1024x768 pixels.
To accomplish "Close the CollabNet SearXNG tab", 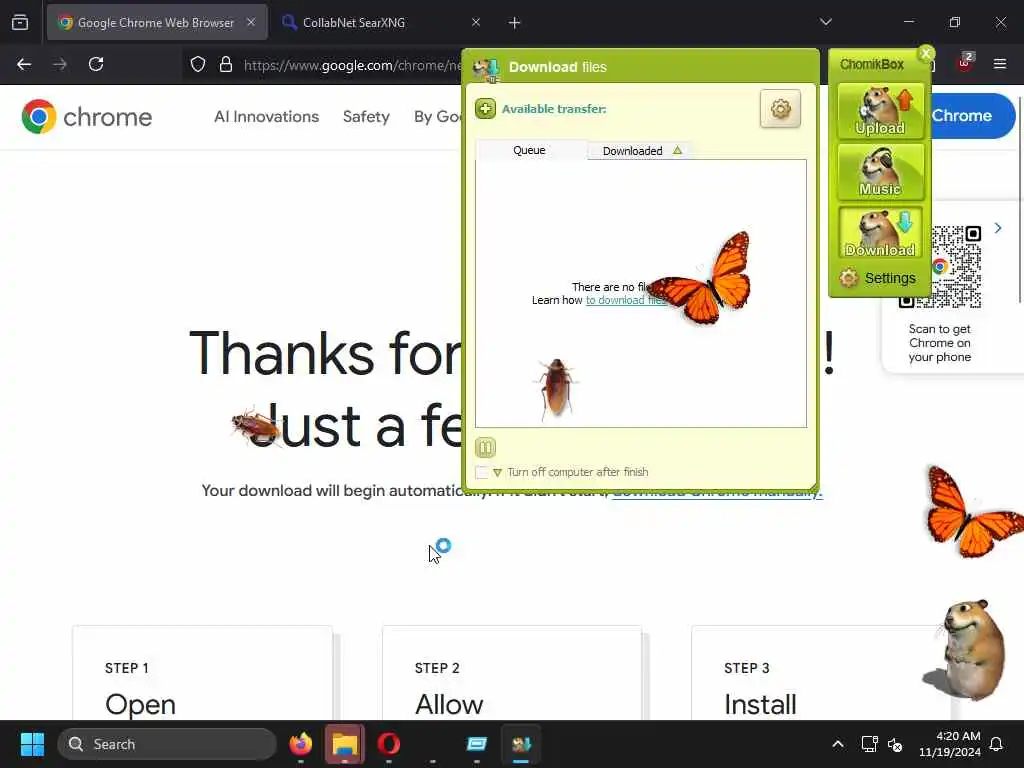I will (476, 23).
